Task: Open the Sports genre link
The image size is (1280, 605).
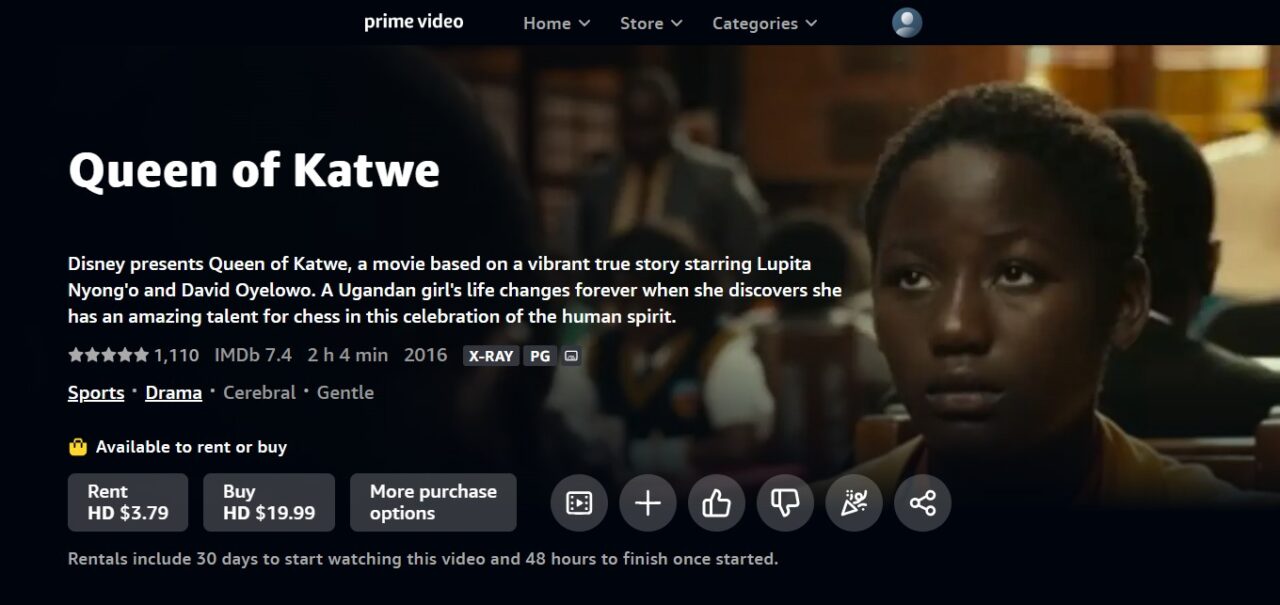Action: [96, 393]
